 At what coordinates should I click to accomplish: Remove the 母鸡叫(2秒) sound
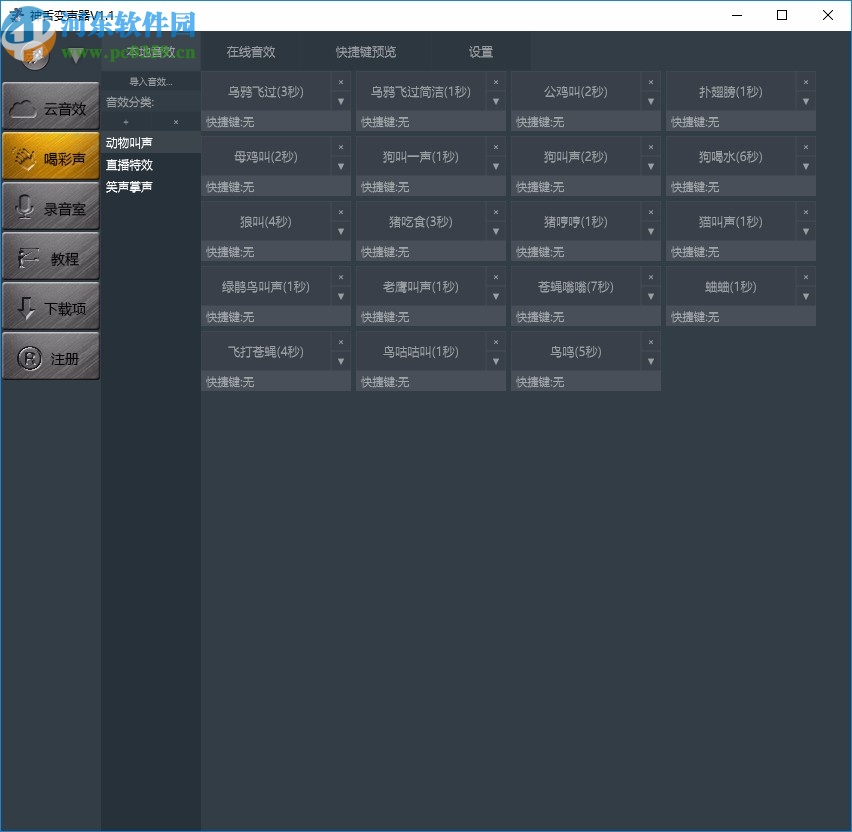(x=341, y=147)
